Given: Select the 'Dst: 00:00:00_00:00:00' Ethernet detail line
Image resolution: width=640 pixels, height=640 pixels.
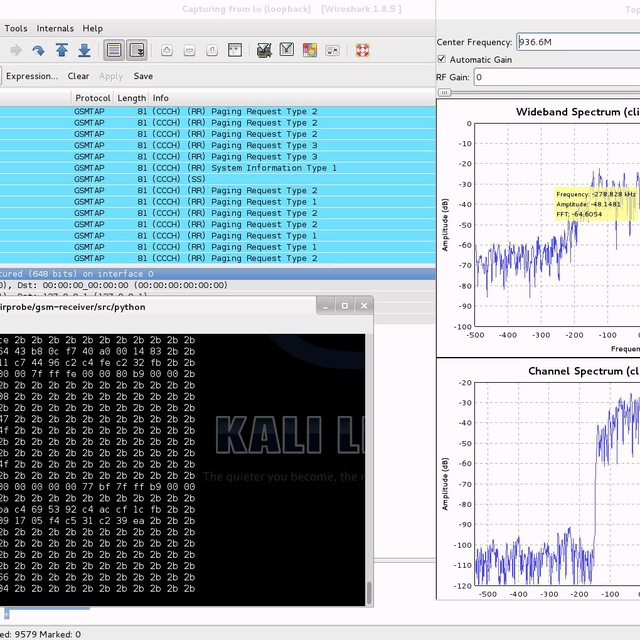Looking at the screenshot, I should point(217,285).
